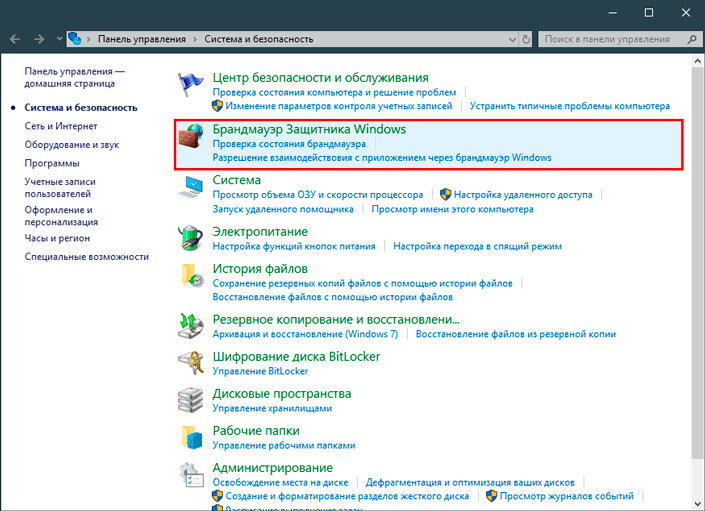Go to Оформление и персонализация

pyautogui.click(x=61, y=216)
